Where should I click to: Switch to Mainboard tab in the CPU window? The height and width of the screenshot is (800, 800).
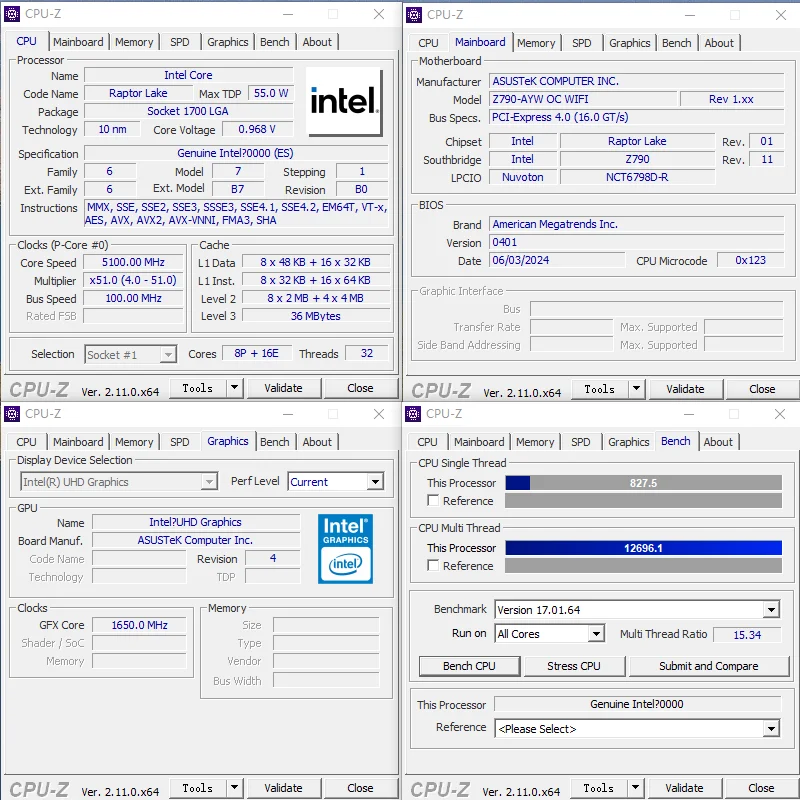click(78, 42)
